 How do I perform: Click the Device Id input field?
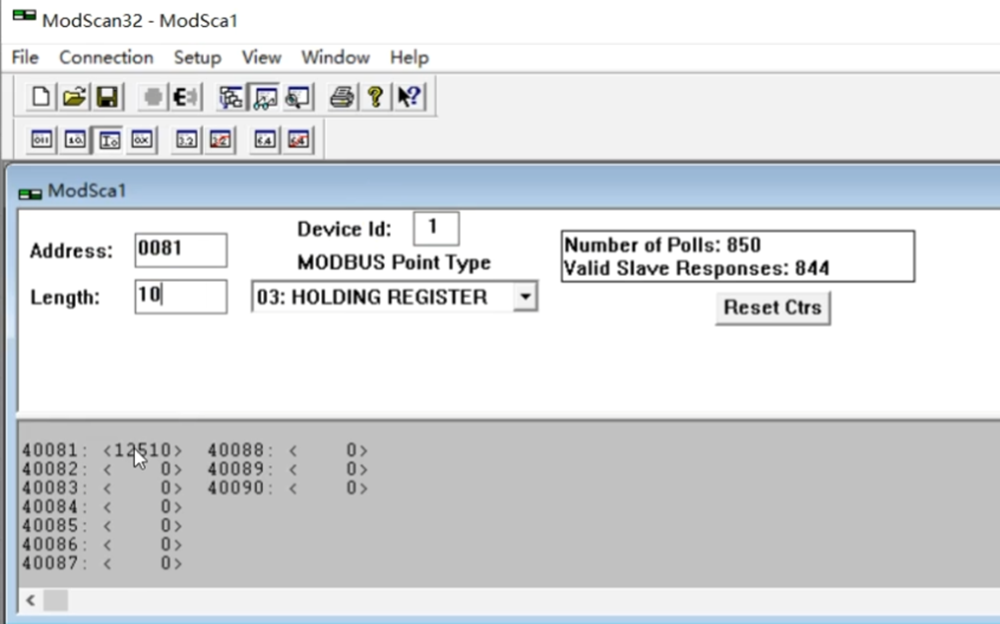click(x=436, y=228)
